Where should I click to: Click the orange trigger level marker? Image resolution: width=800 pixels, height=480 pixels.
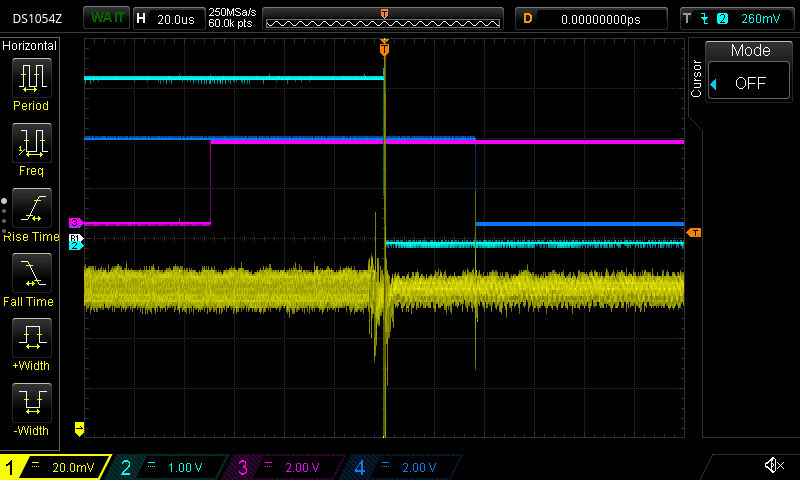pyautogui.click(x=694, y=233)
